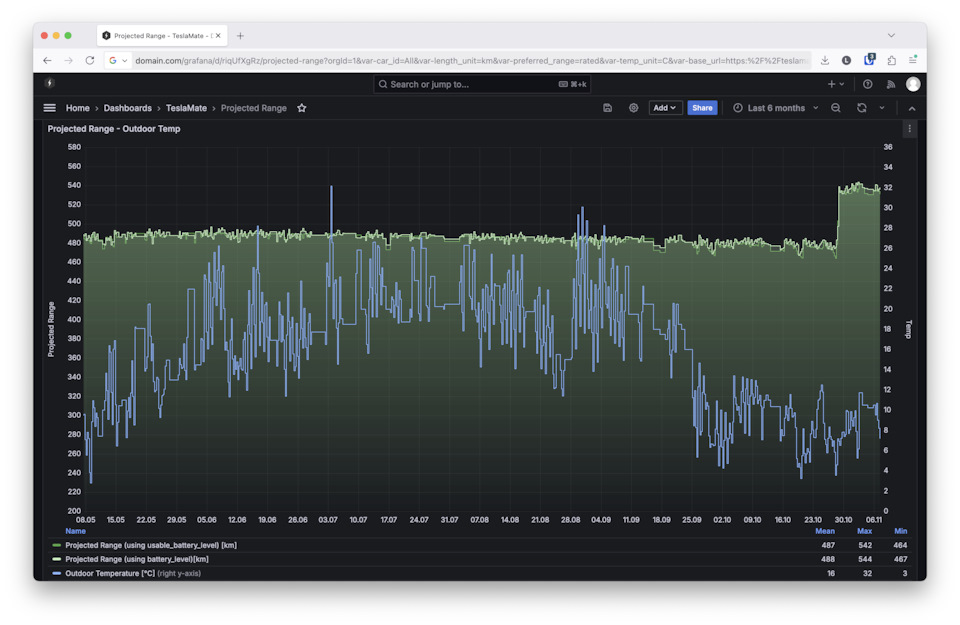
Task: Refresh the dashboard
Action: pyautogui.click(x=861, y=108)
